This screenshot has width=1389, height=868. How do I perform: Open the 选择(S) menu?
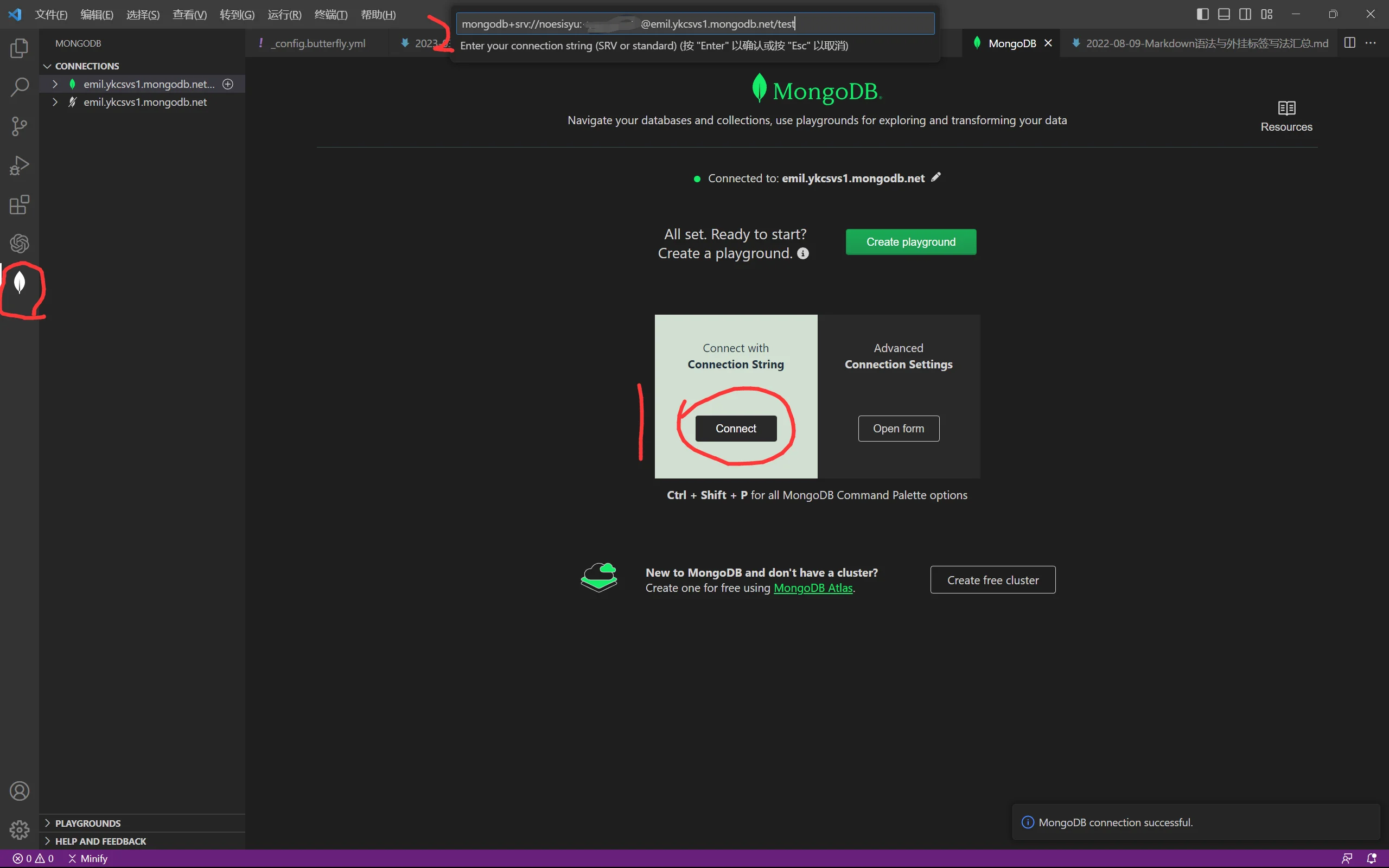[143, 14]
